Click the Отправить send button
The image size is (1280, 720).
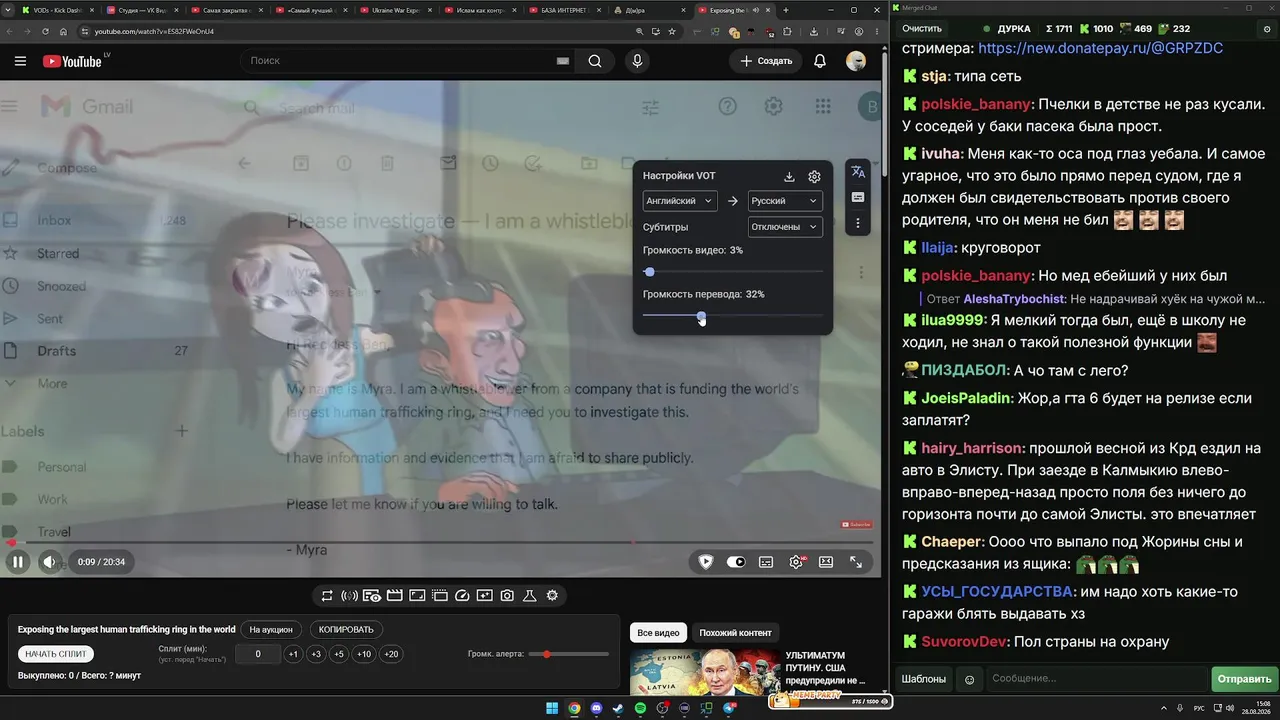[1245, 679]
